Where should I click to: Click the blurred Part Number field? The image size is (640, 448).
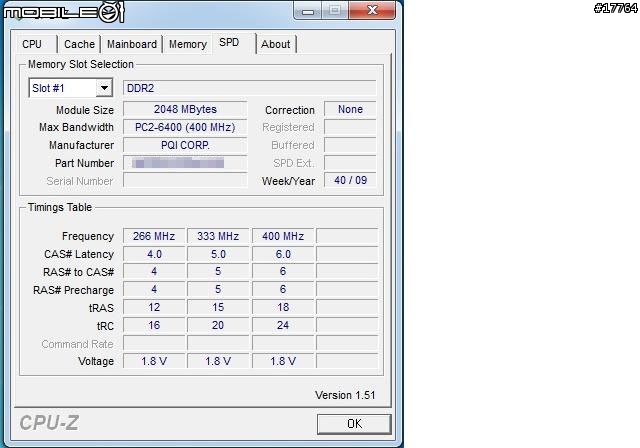[x=185, y=163]
